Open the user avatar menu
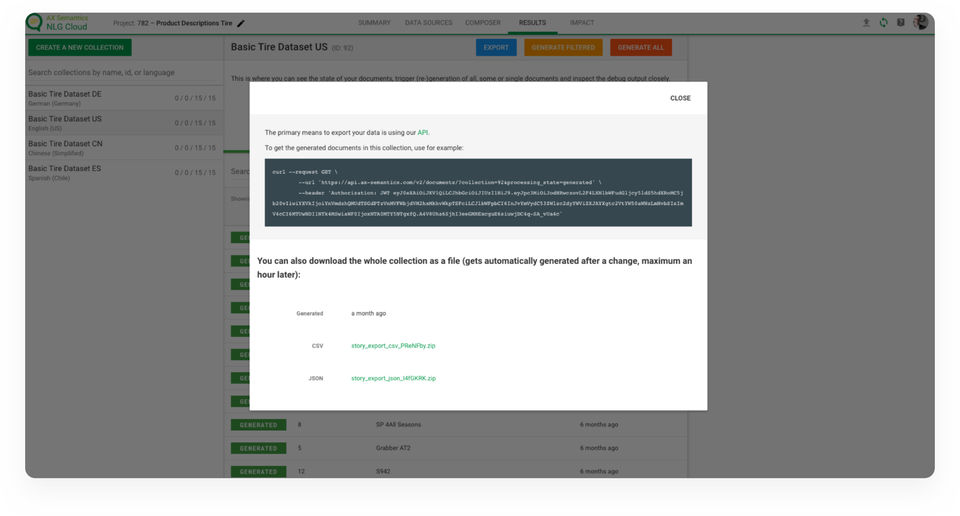The width and height of the screenshot is (960, 516). click(920, 22)
